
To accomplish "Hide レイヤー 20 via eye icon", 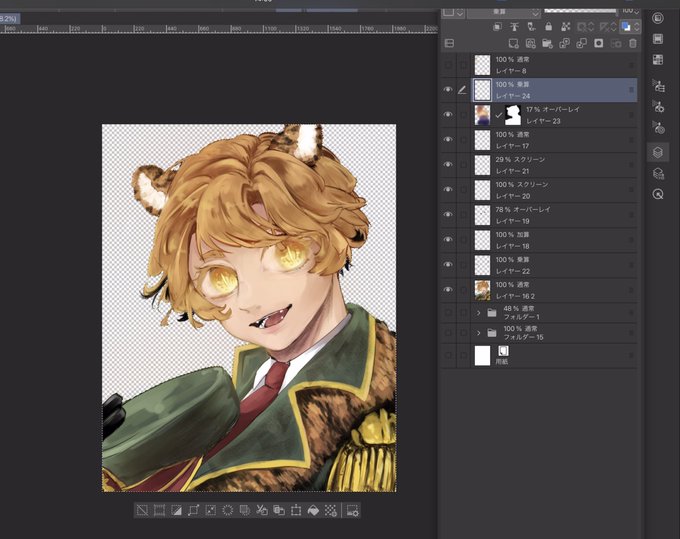I will [x=448, y=189].
